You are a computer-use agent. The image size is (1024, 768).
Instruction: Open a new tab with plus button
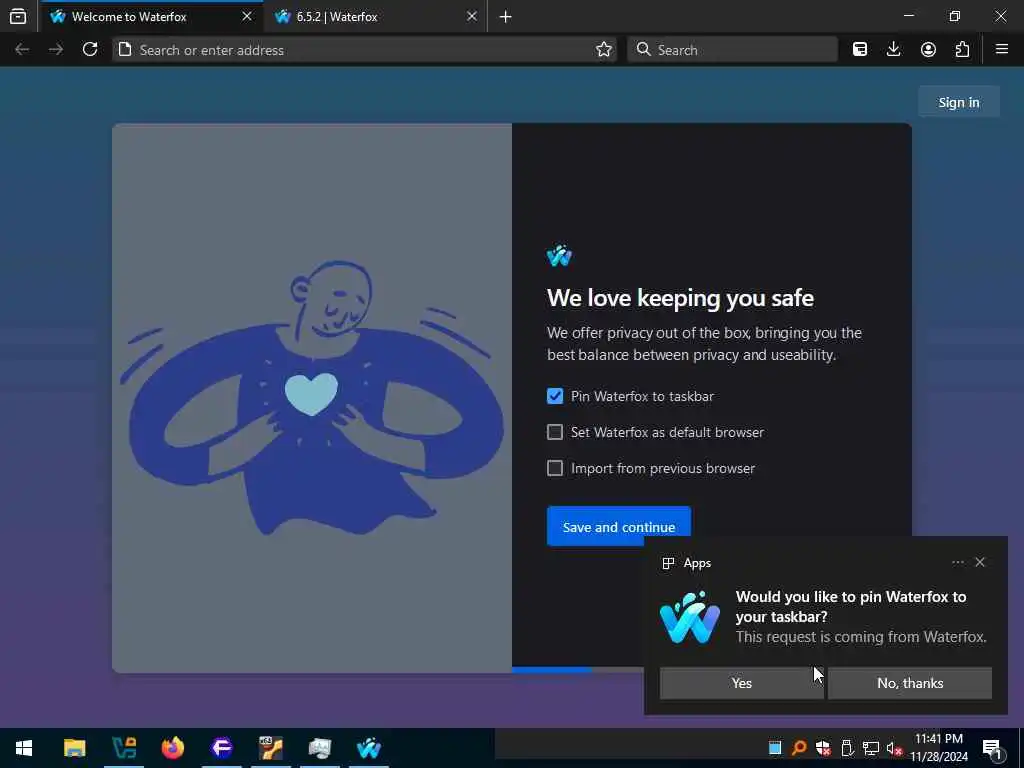click(x=505, y=17)
